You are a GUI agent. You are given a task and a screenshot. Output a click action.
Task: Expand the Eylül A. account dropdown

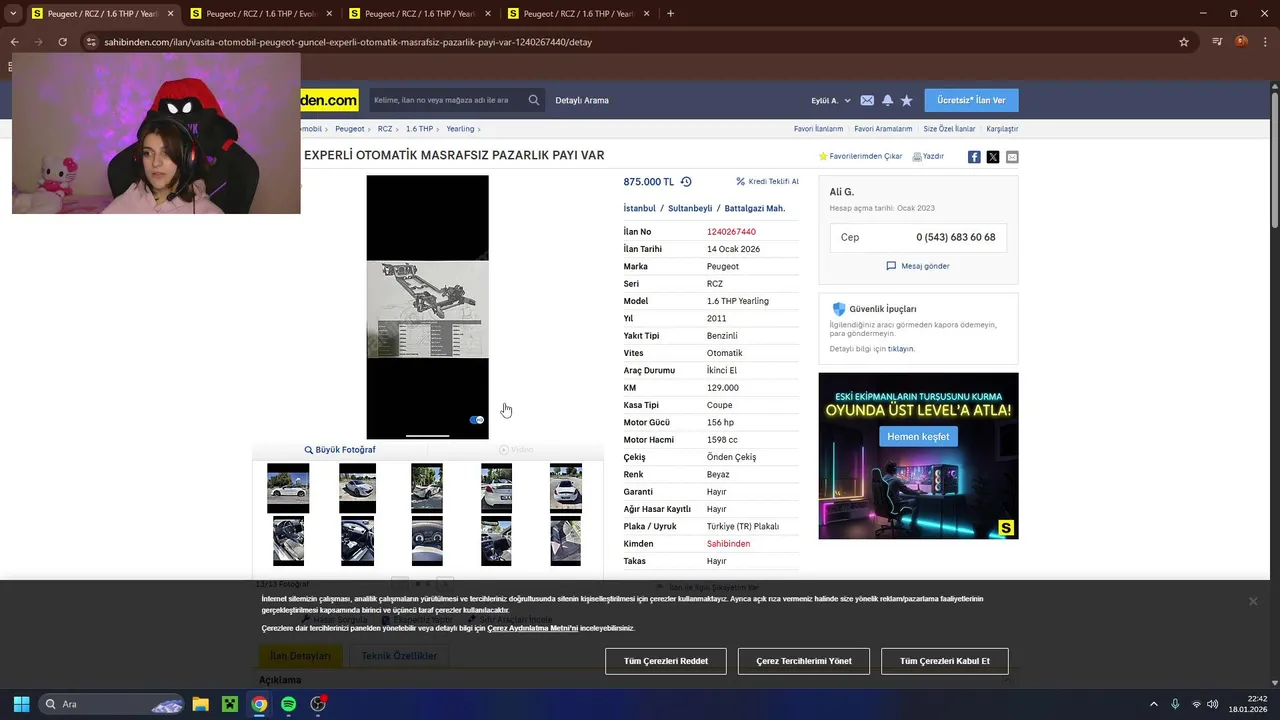[x=831, y=100]
